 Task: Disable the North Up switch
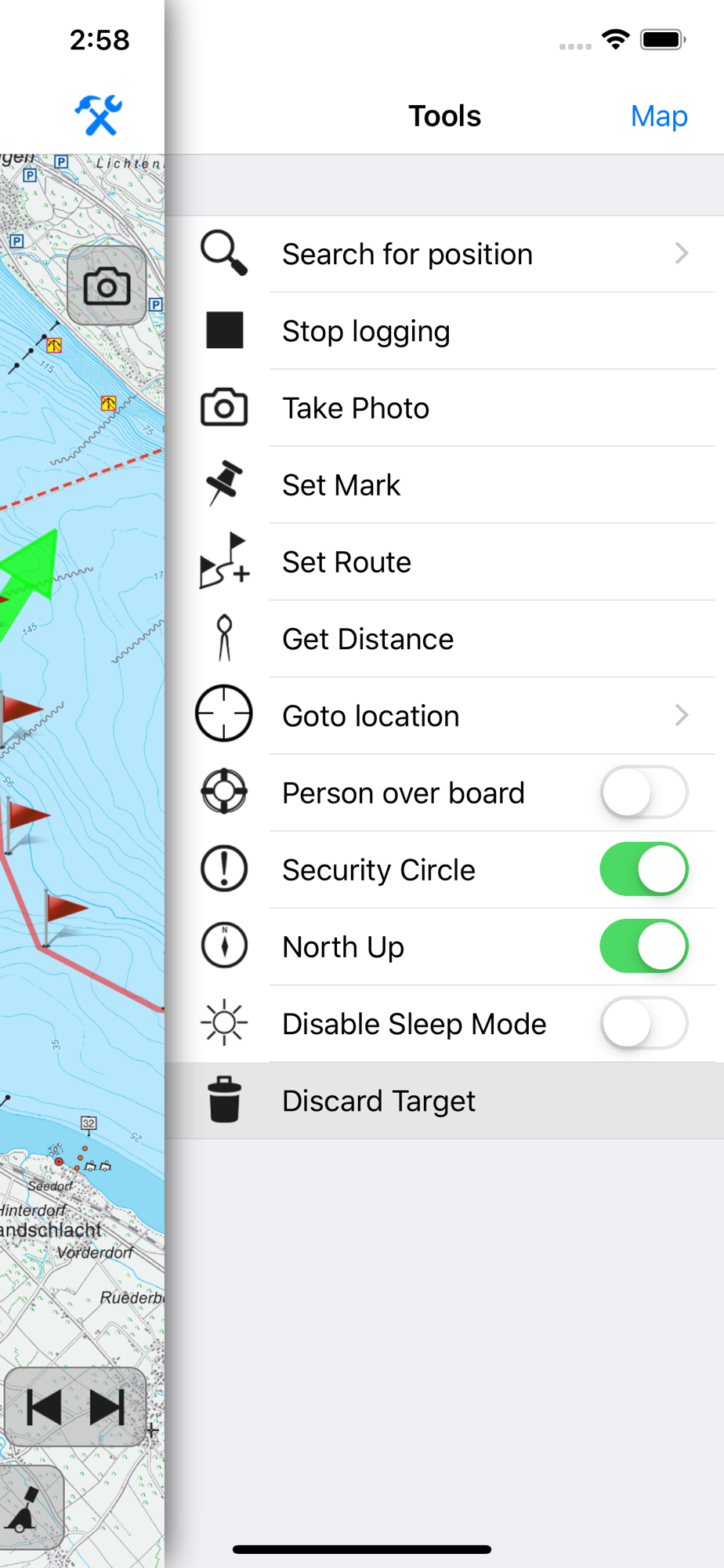coord(644,946)
